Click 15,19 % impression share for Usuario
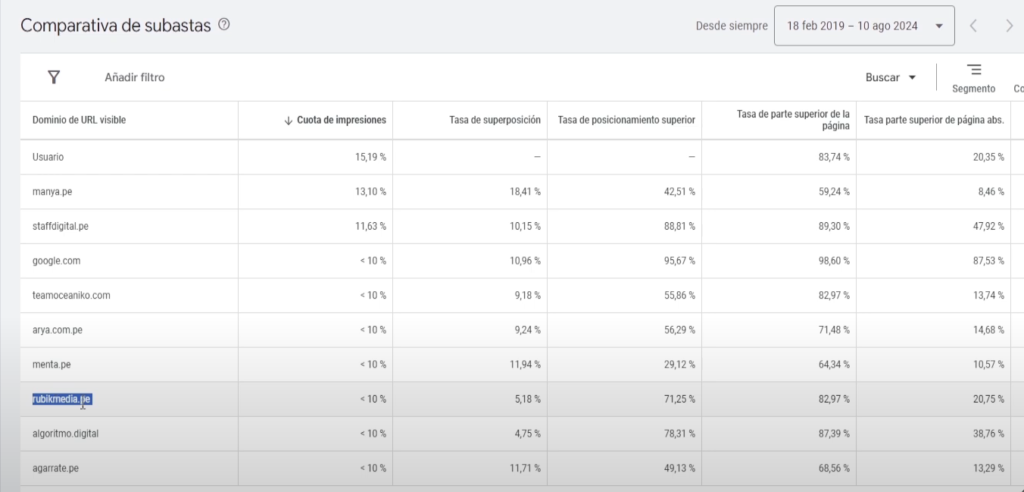The height and width of the screenshot is (492, 1024). (x=370, y=157)
